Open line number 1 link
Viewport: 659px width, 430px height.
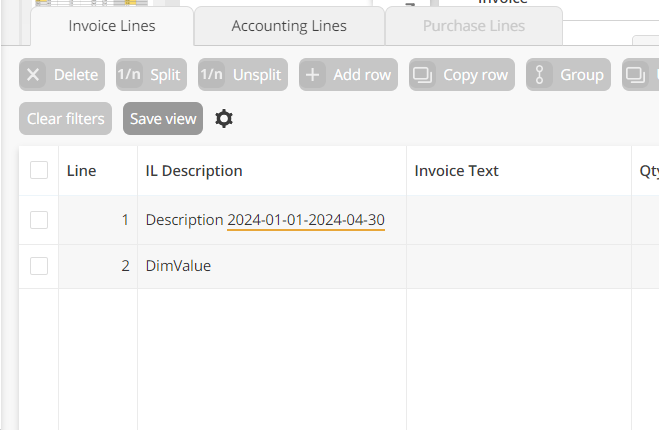point(125,220)
